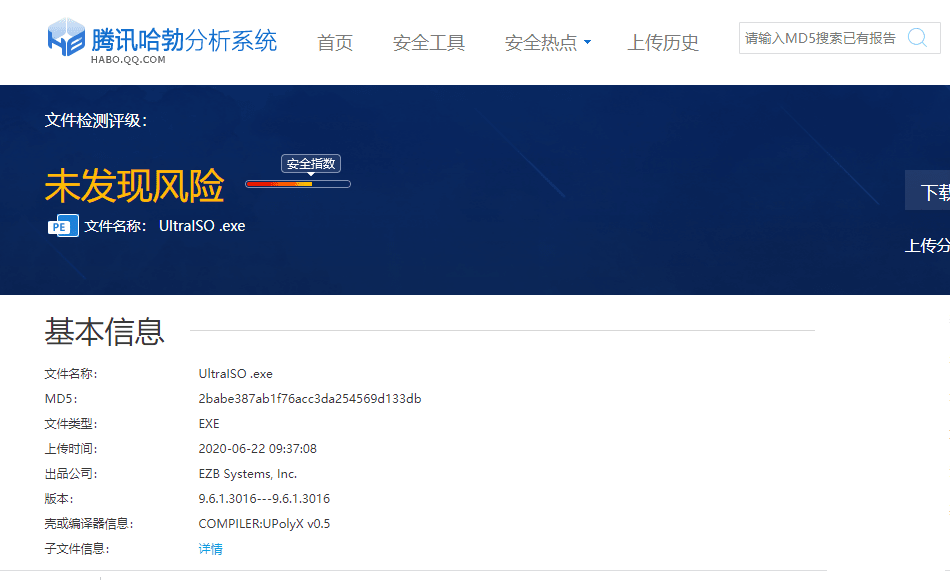This screenshot has height=580, width=950.
Task: Click the version value 9.6.1.3016---9.6.1.3016
Action: (x=264, y=499)
